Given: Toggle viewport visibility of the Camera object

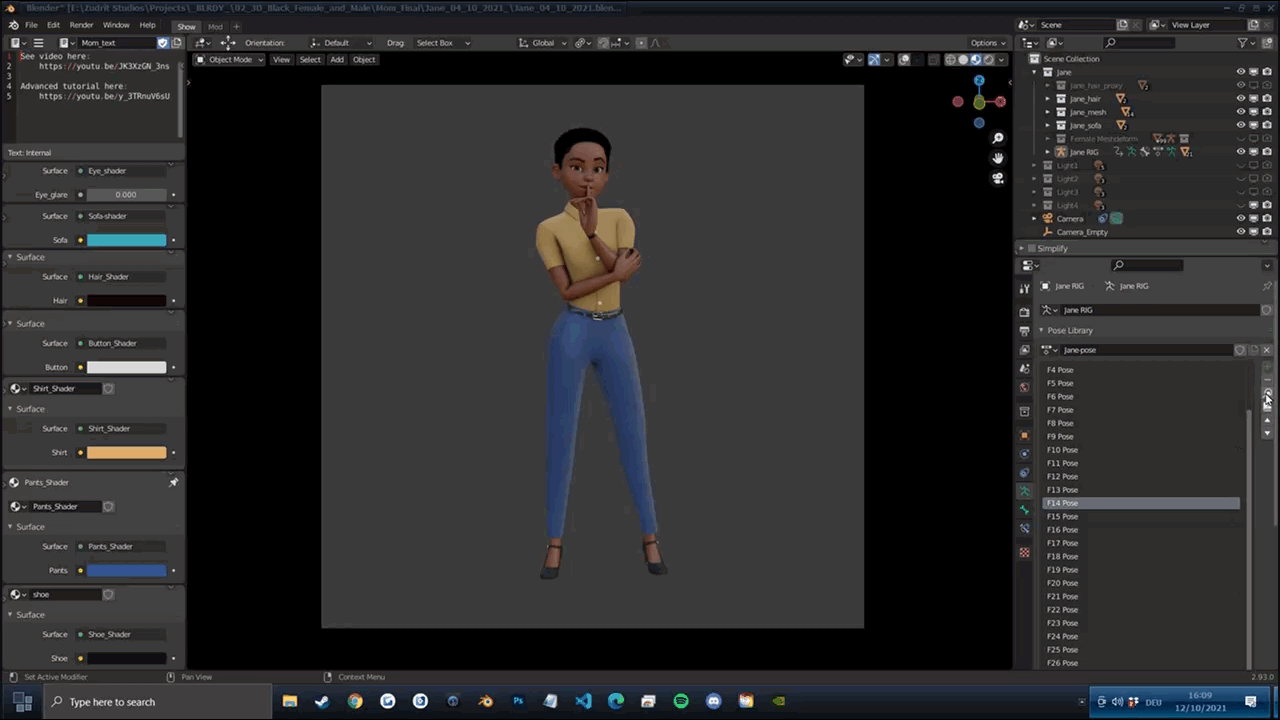Looking at the screenshot, I should (1240, 218).
